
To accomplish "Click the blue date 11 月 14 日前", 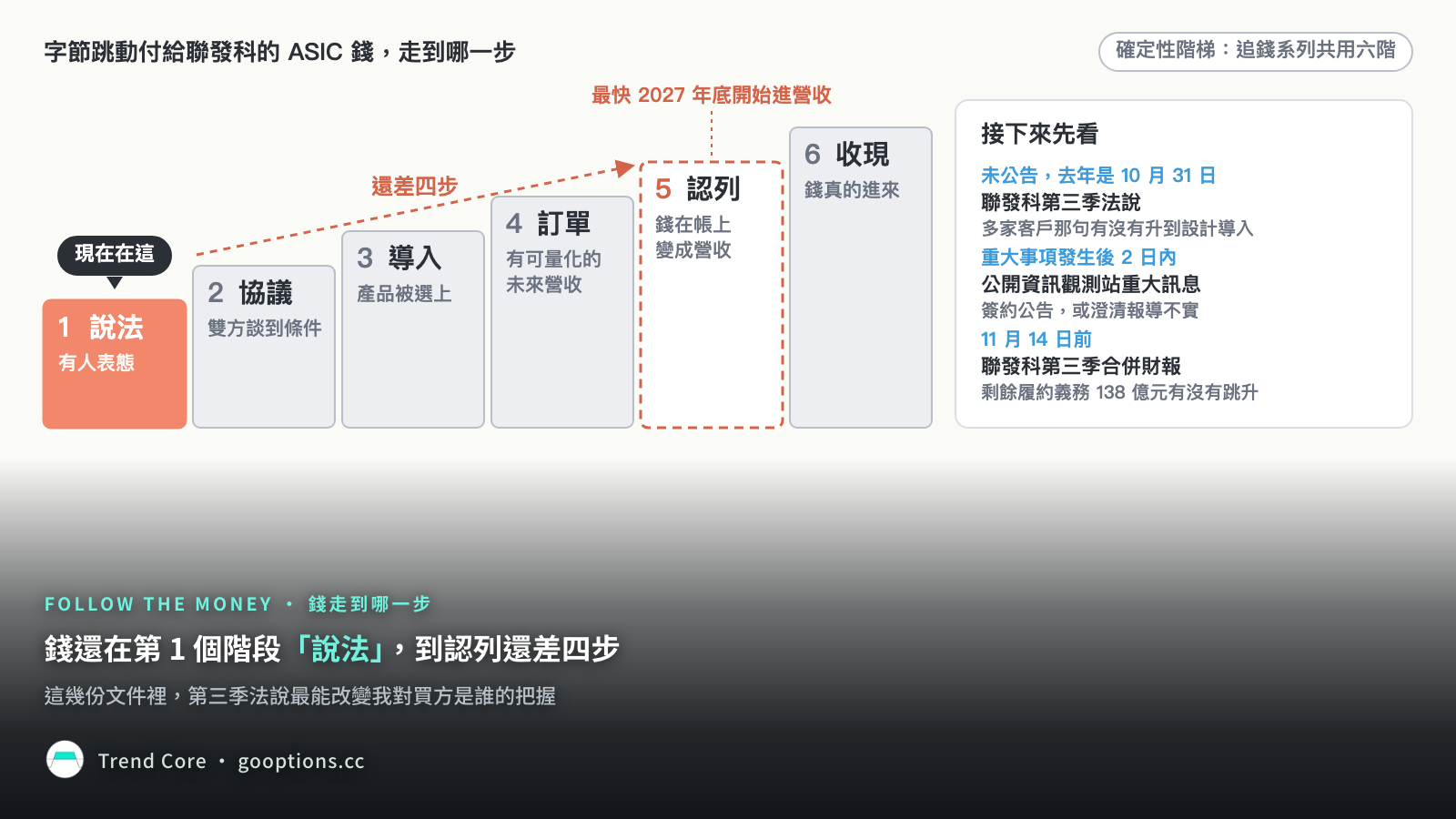I will tap(1036, 339).
